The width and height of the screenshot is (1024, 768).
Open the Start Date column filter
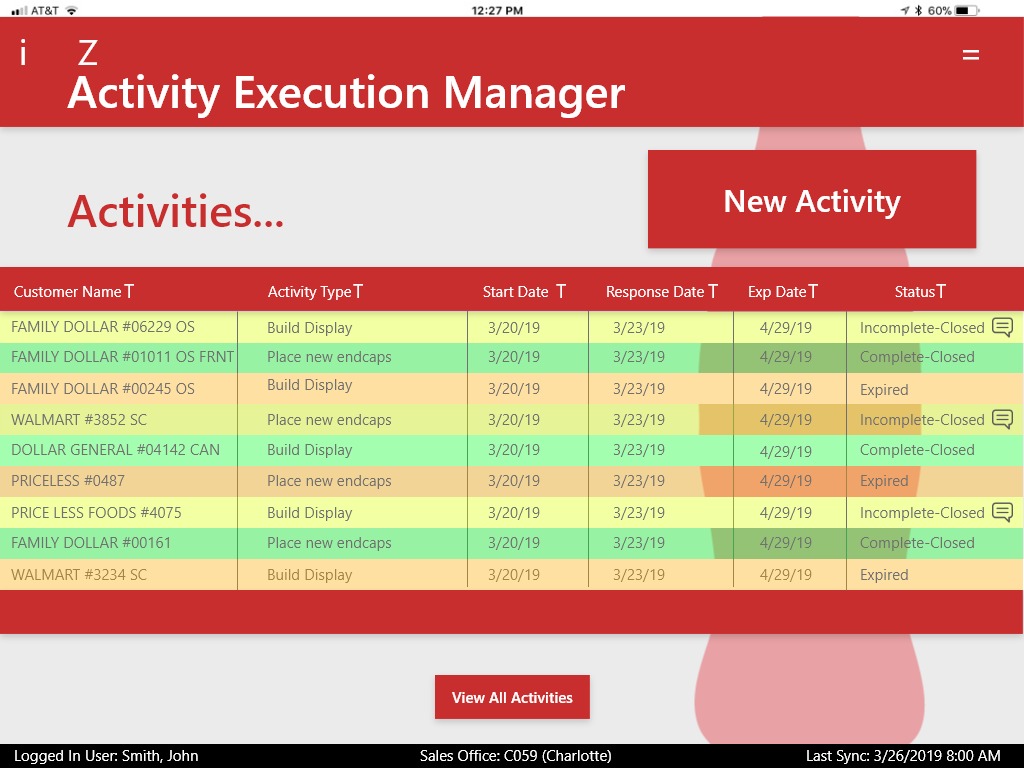pyautogui.click(x=561, y=291)
